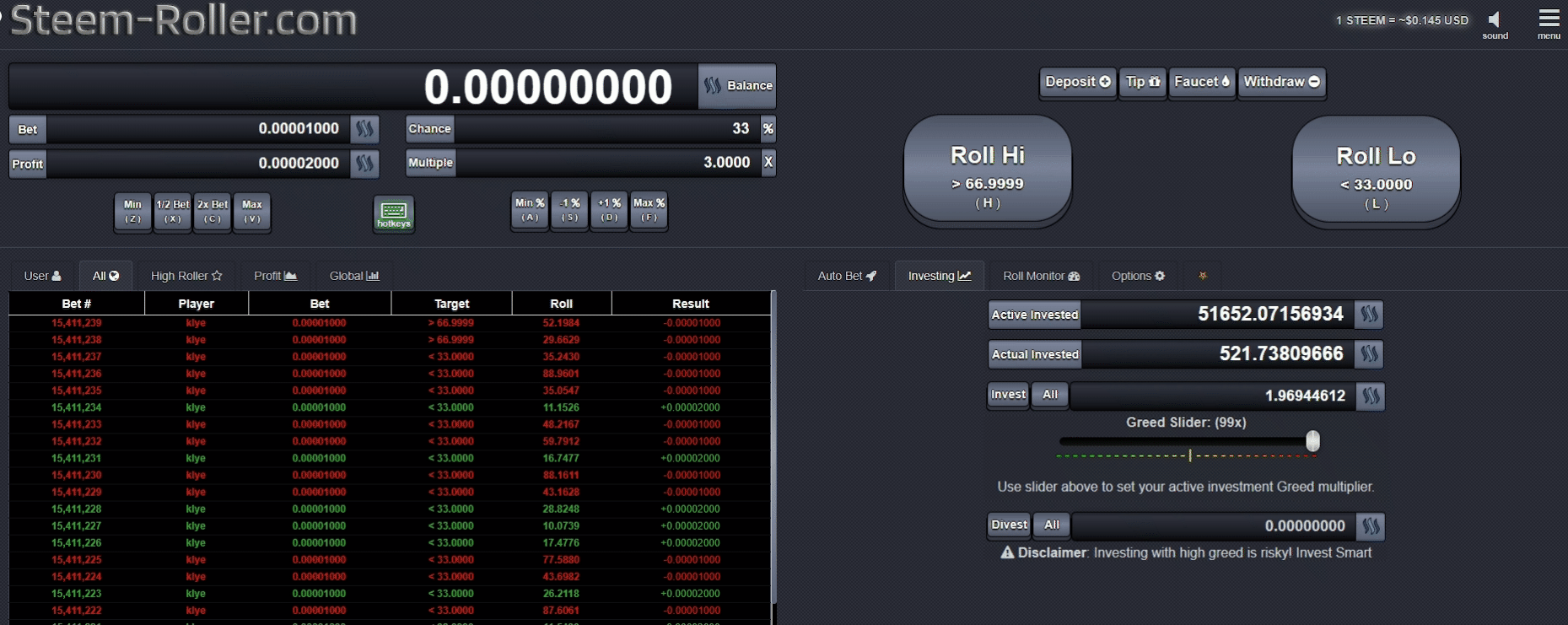The width and height of the screenshot is (1568, 625).
Task: Open the Roll Monitor tab
Action: tap(1041, 276)
